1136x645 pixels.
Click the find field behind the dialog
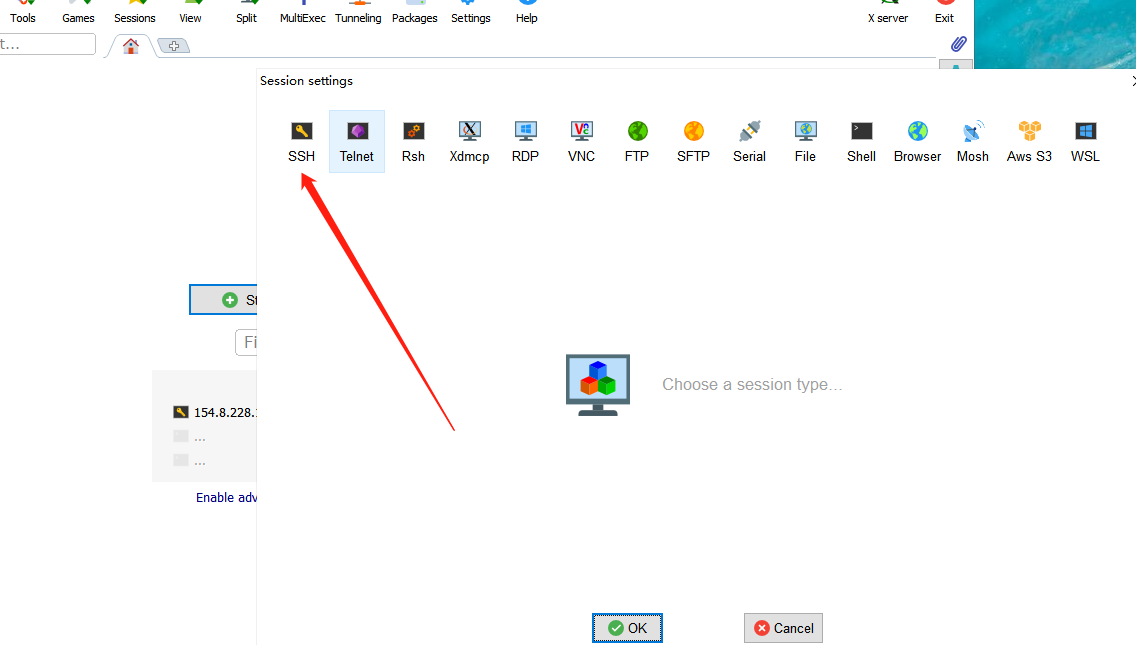tap(246, 342)
